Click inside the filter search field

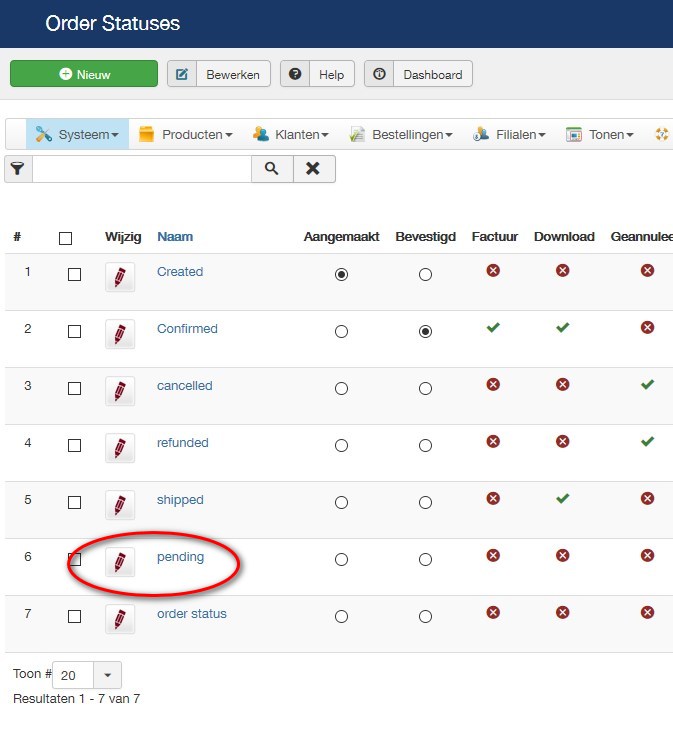142,168
